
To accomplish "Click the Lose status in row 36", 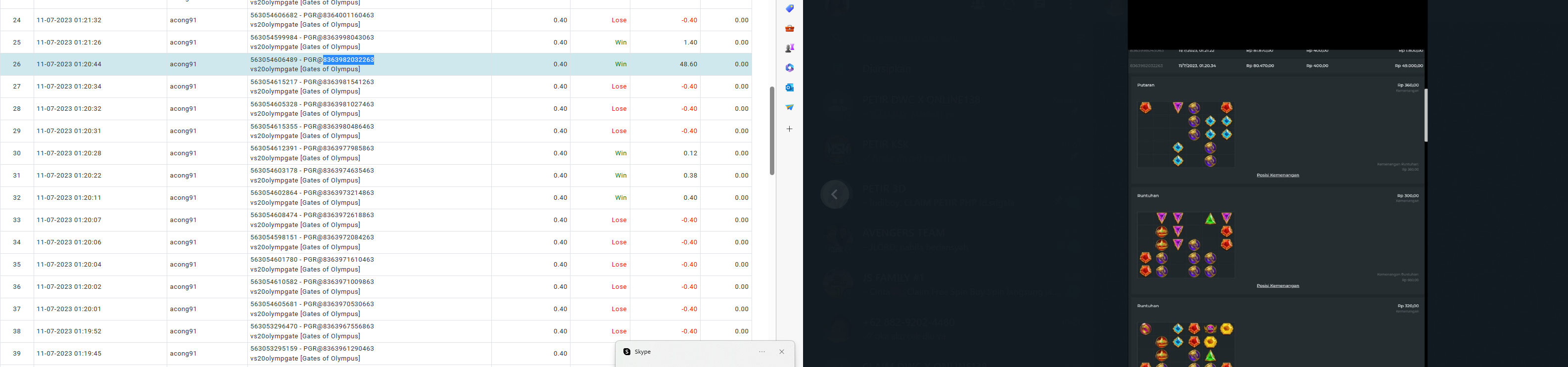I will coord(619,287).
